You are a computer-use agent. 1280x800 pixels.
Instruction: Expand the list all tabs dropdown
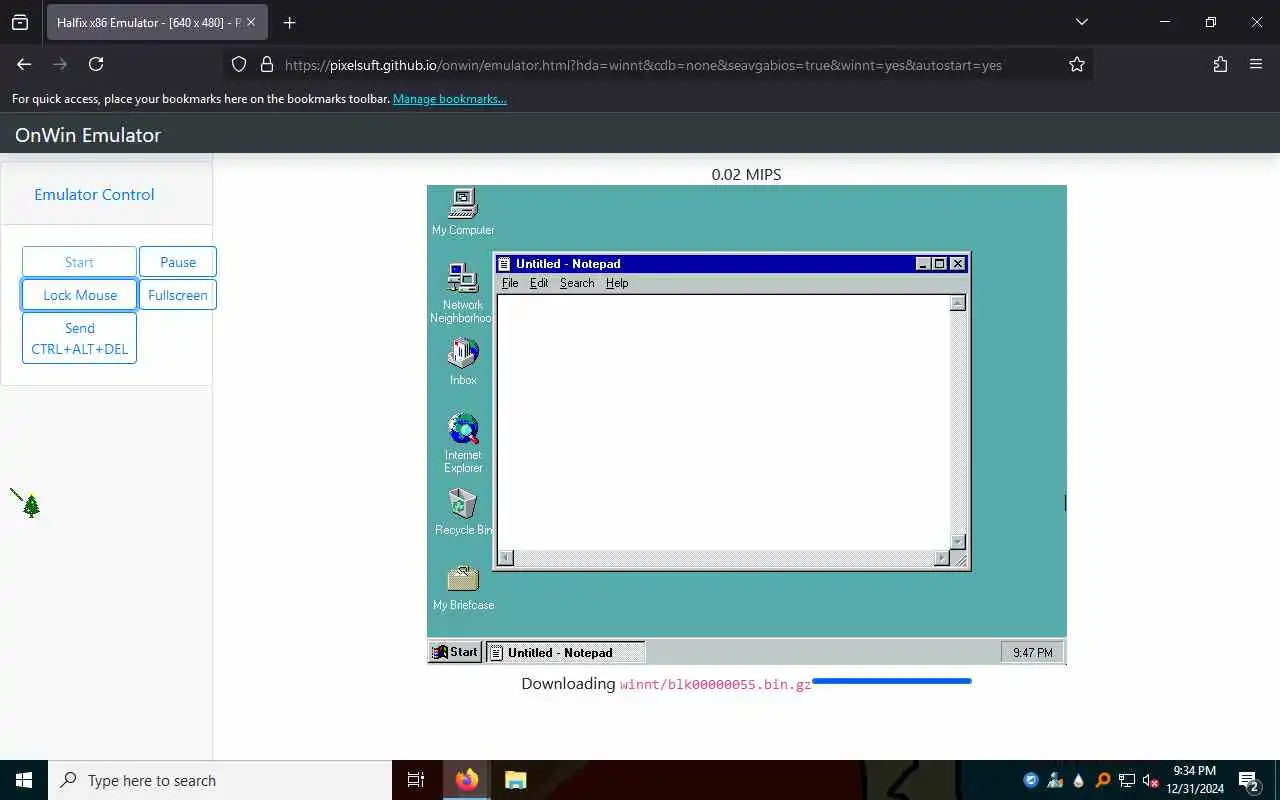point(1081,22)
